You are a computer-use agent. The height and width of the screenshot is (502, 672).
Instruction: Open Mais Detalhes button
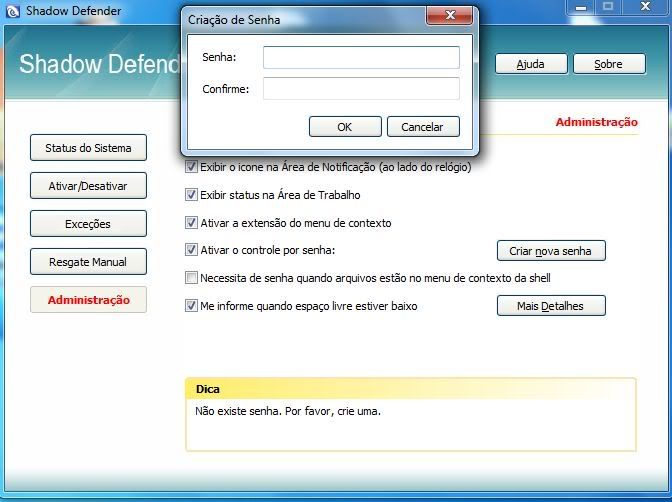pyautogui.click(x=551, y=306)
